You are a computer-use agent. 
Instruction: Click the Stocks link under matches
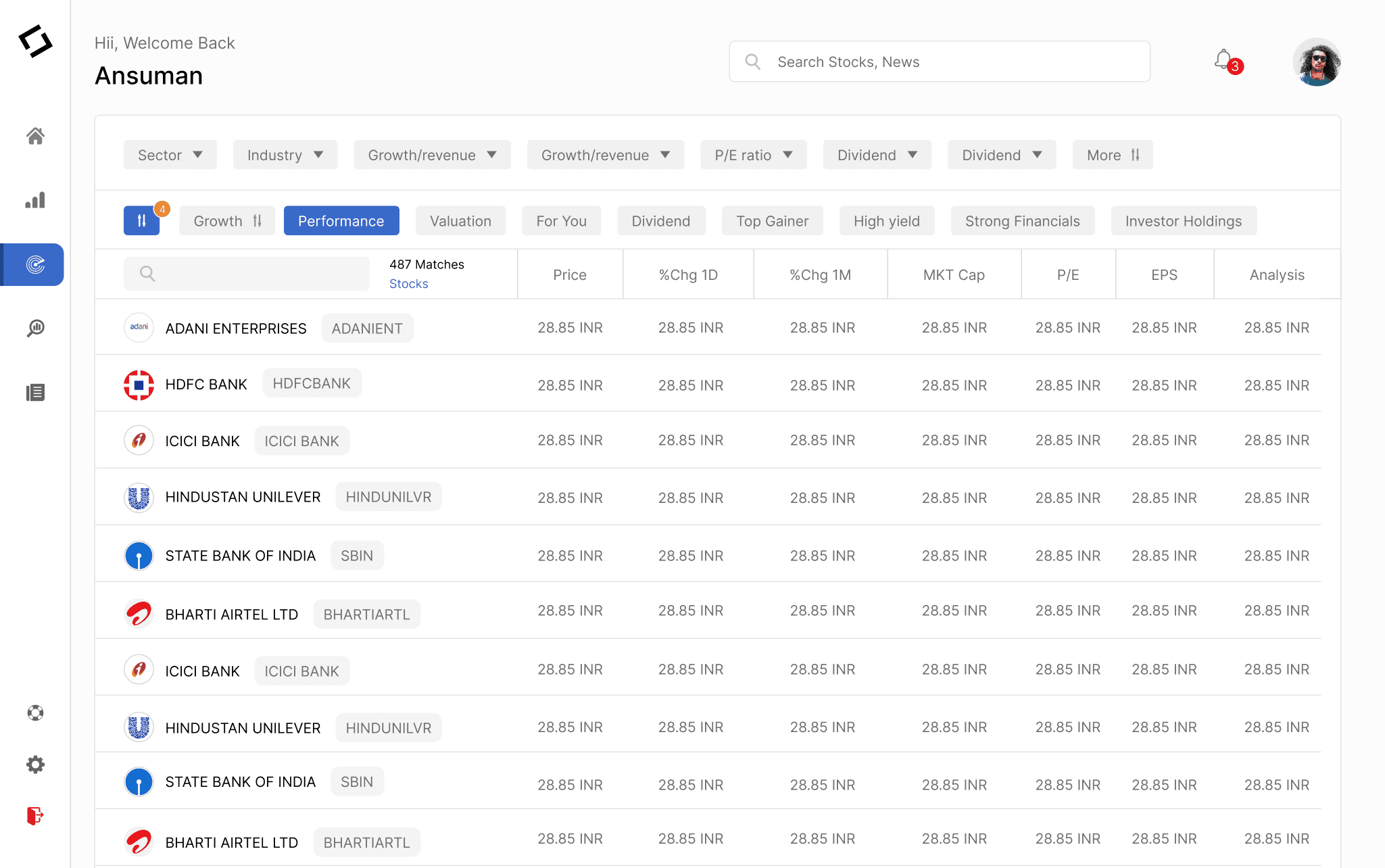pyautogui.click(x=408, y=284)
